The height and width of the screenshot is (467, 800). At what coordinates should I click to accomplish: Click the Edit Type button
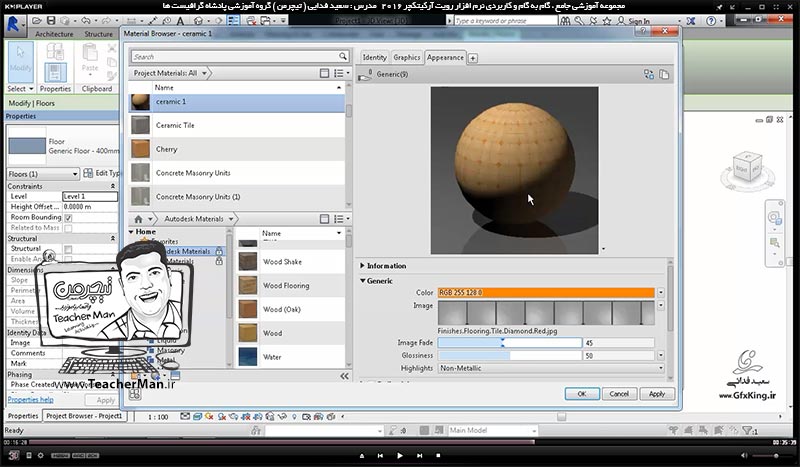tap(102, 174)
